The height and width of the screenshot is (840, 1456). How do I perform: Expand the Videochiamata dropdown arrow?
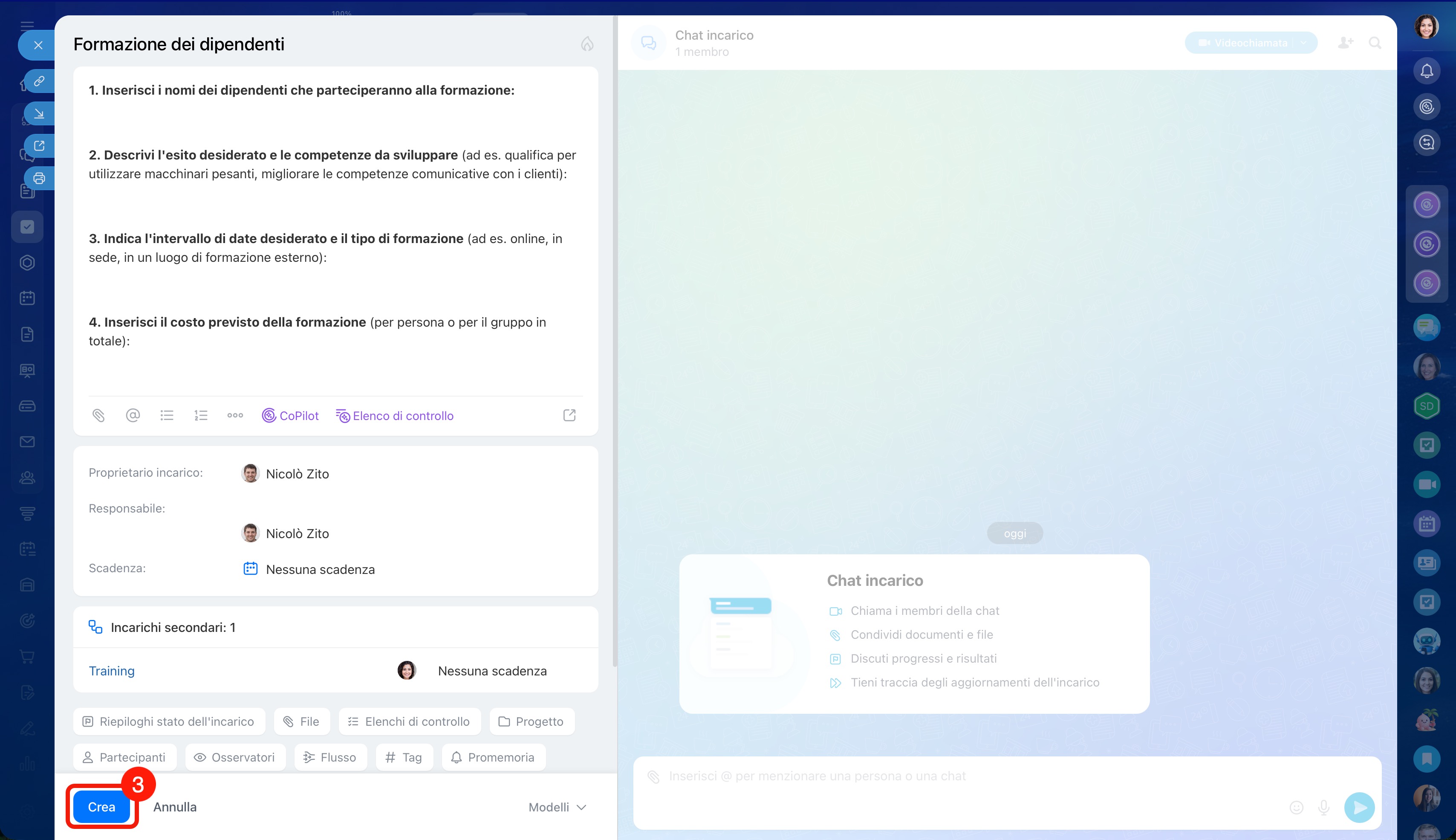tap(1304, 43)
